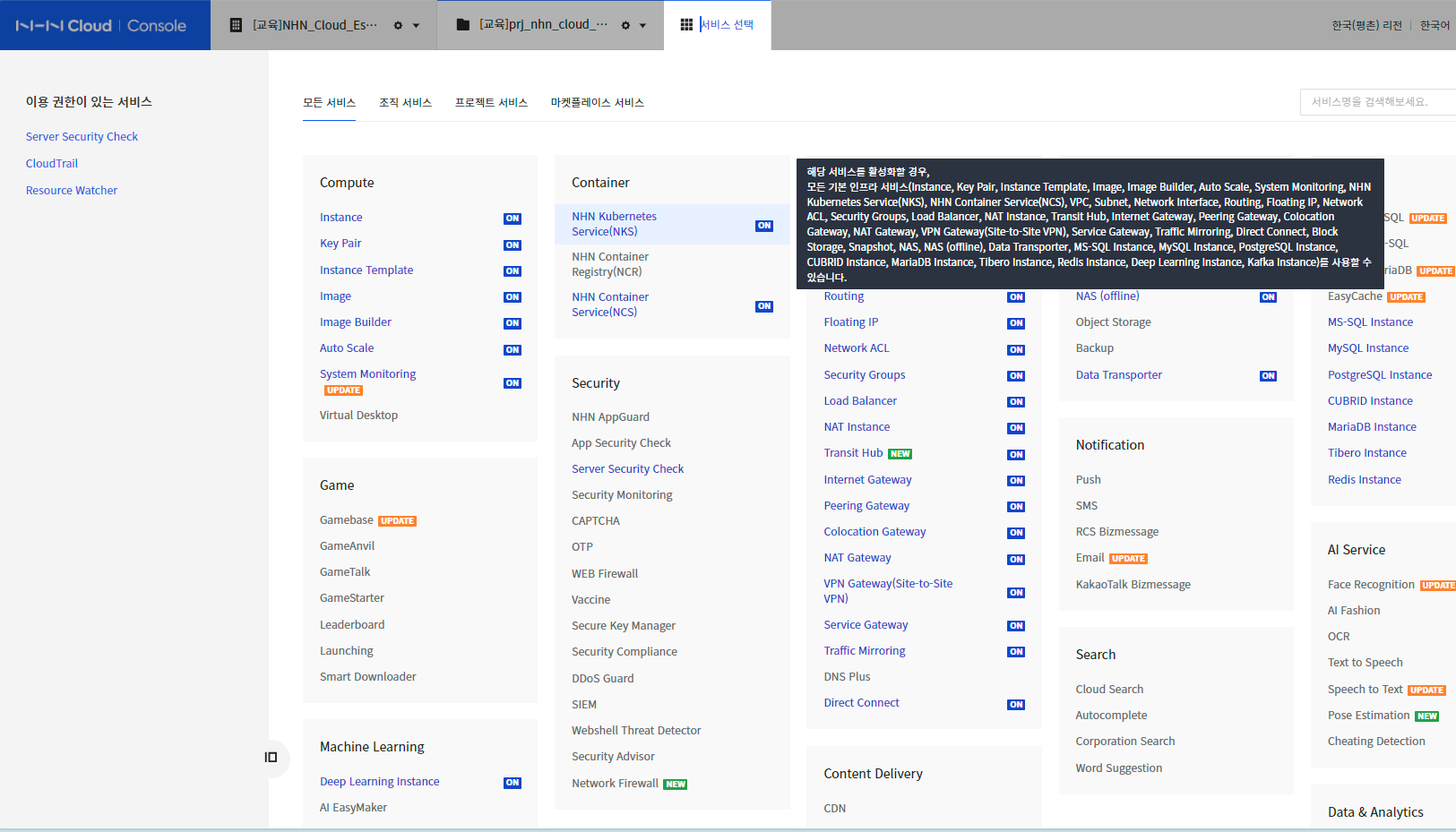The width and height of the screenshot is (1456, 832).
Task: Click the NHN Cloud Console logo
Action: [x=101, y=25]
